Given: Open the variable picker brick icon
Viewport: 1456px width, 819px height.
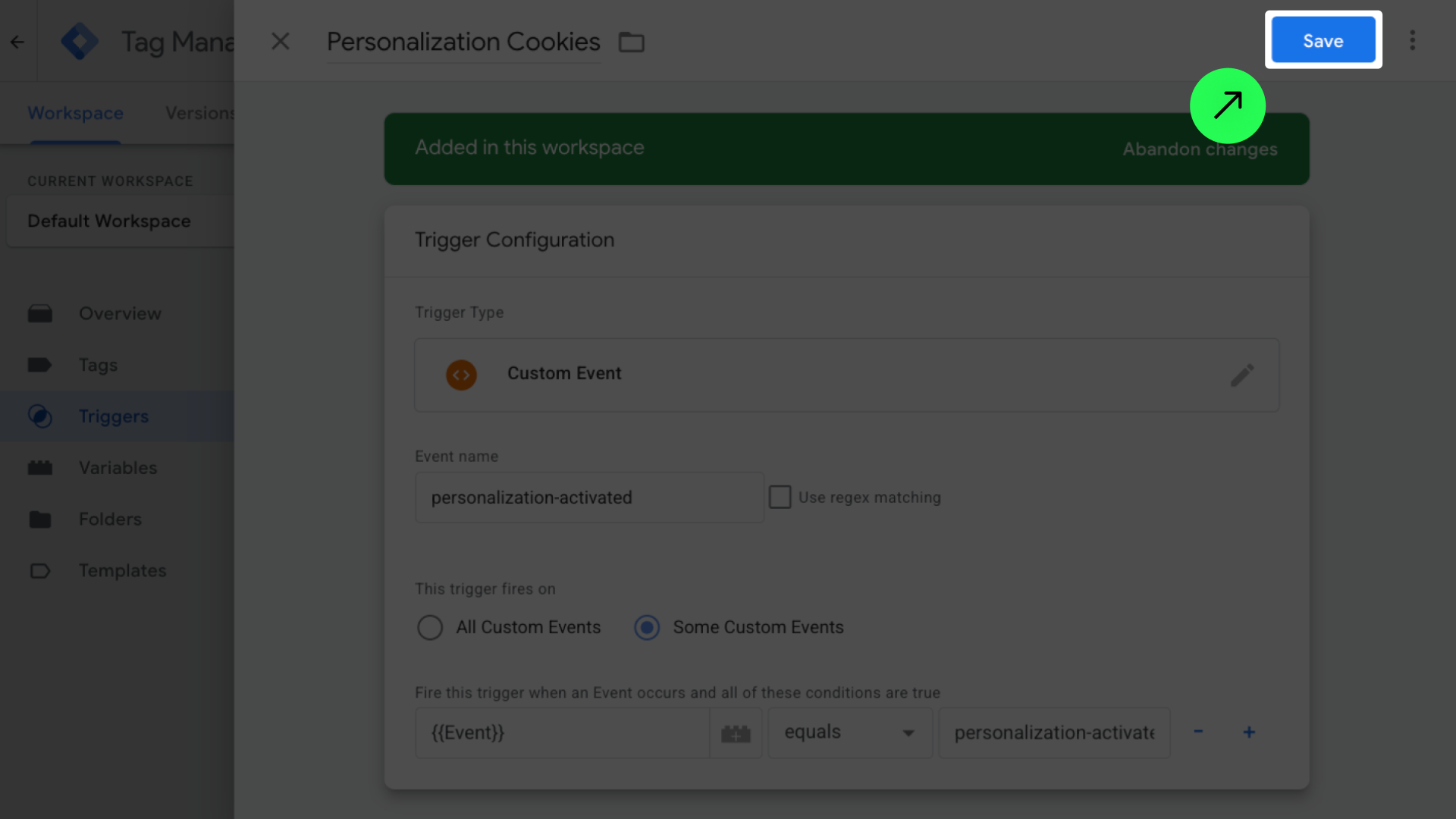Looking at the screenshot, I should click(x=736, y=733).
